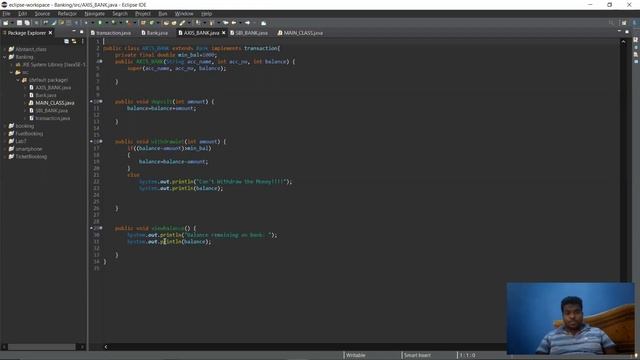Screen dimensions: 640x360
Task: Expand the Abstract_class project
Action: tap(5, 49)
